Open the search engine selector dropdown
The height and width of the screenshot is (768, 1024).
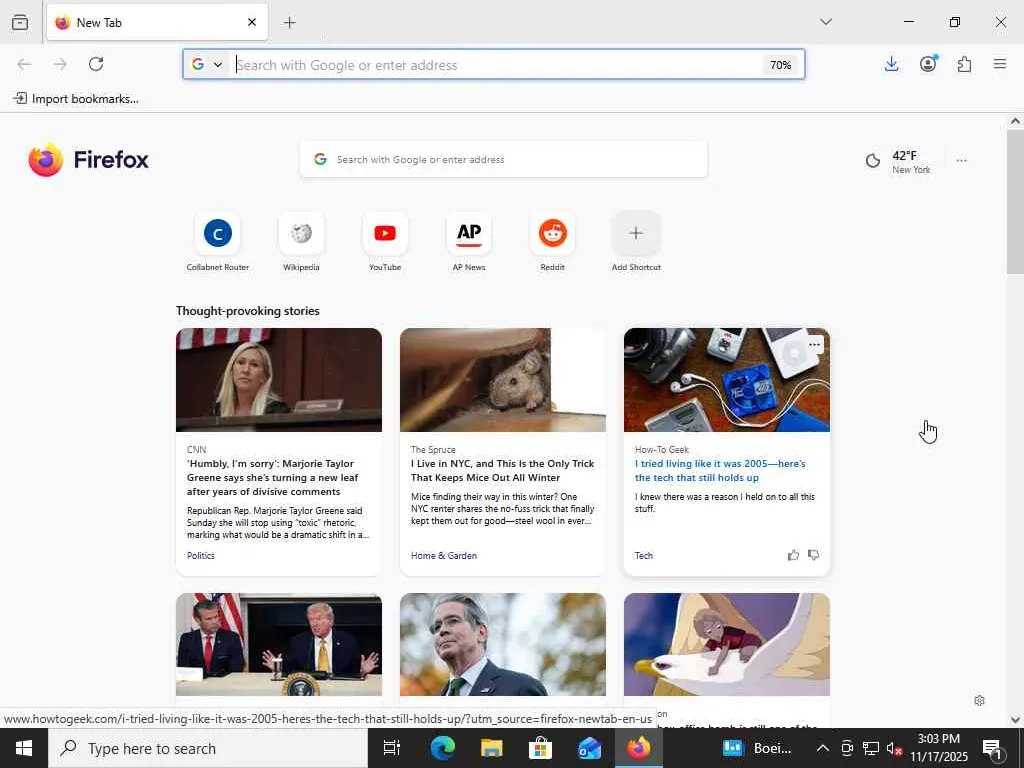(207, 64)
